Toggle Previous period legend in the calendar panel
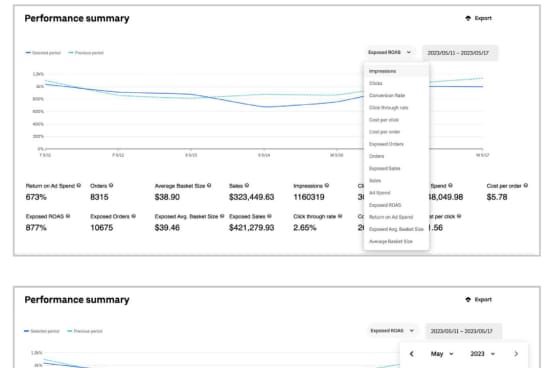 (x=85, y=331)
